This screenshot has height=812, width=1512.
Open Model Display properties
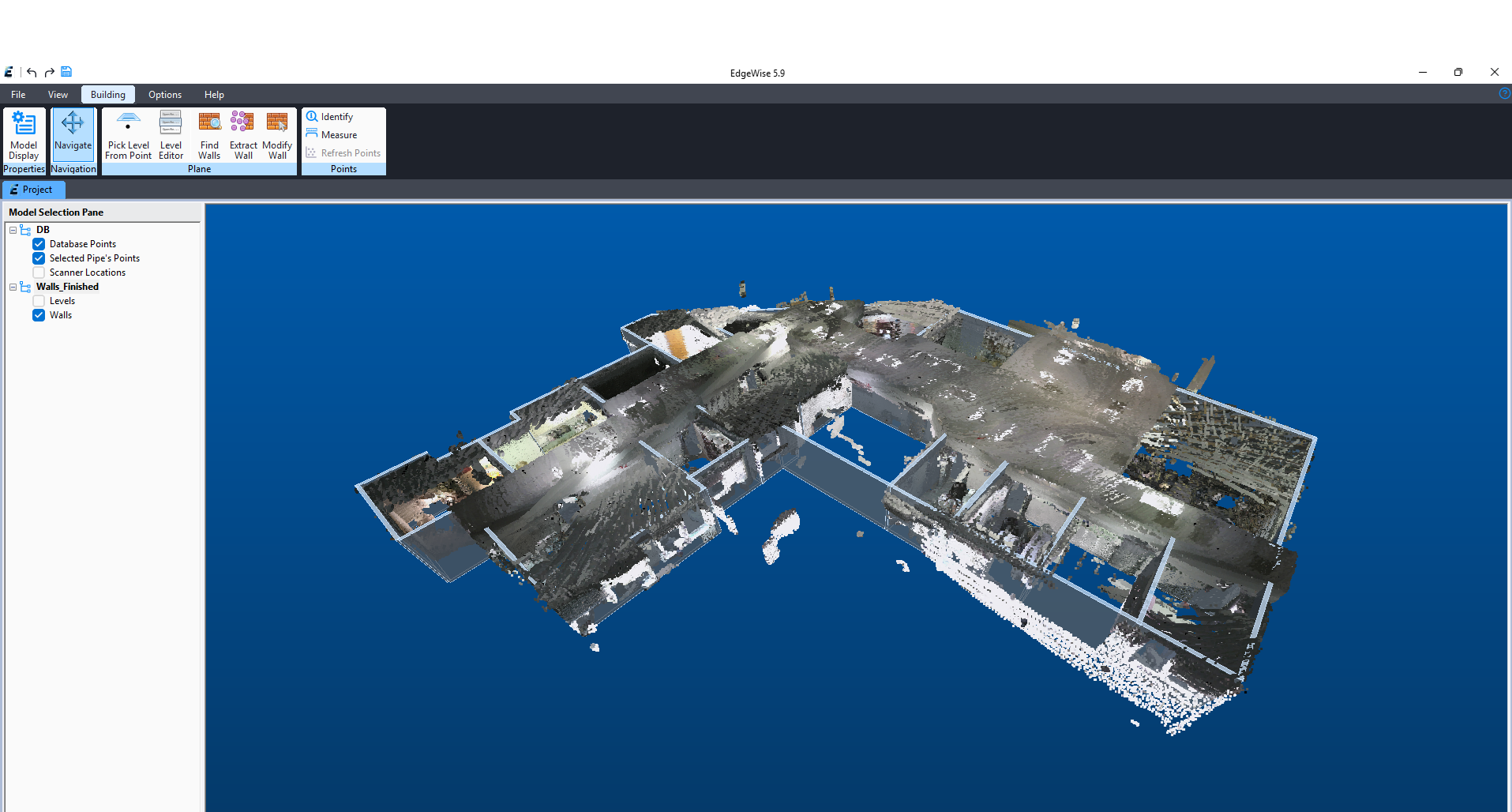coord(24,136)
